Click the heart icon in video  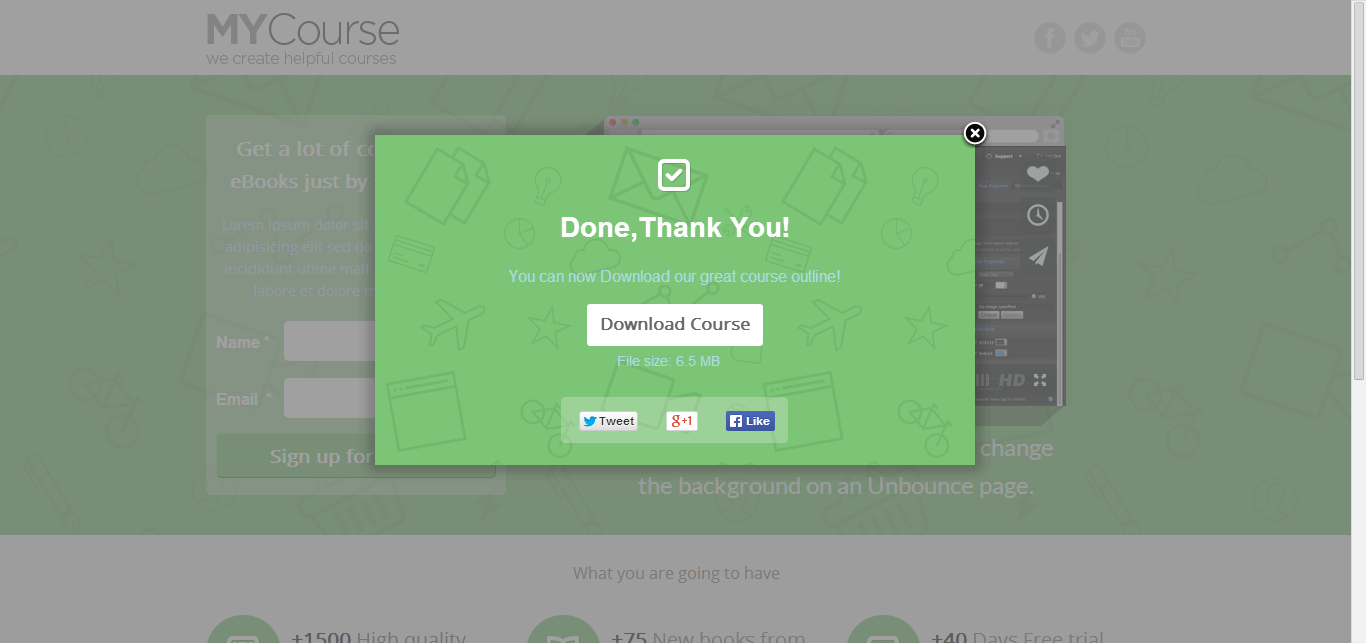pos(1038,174)
